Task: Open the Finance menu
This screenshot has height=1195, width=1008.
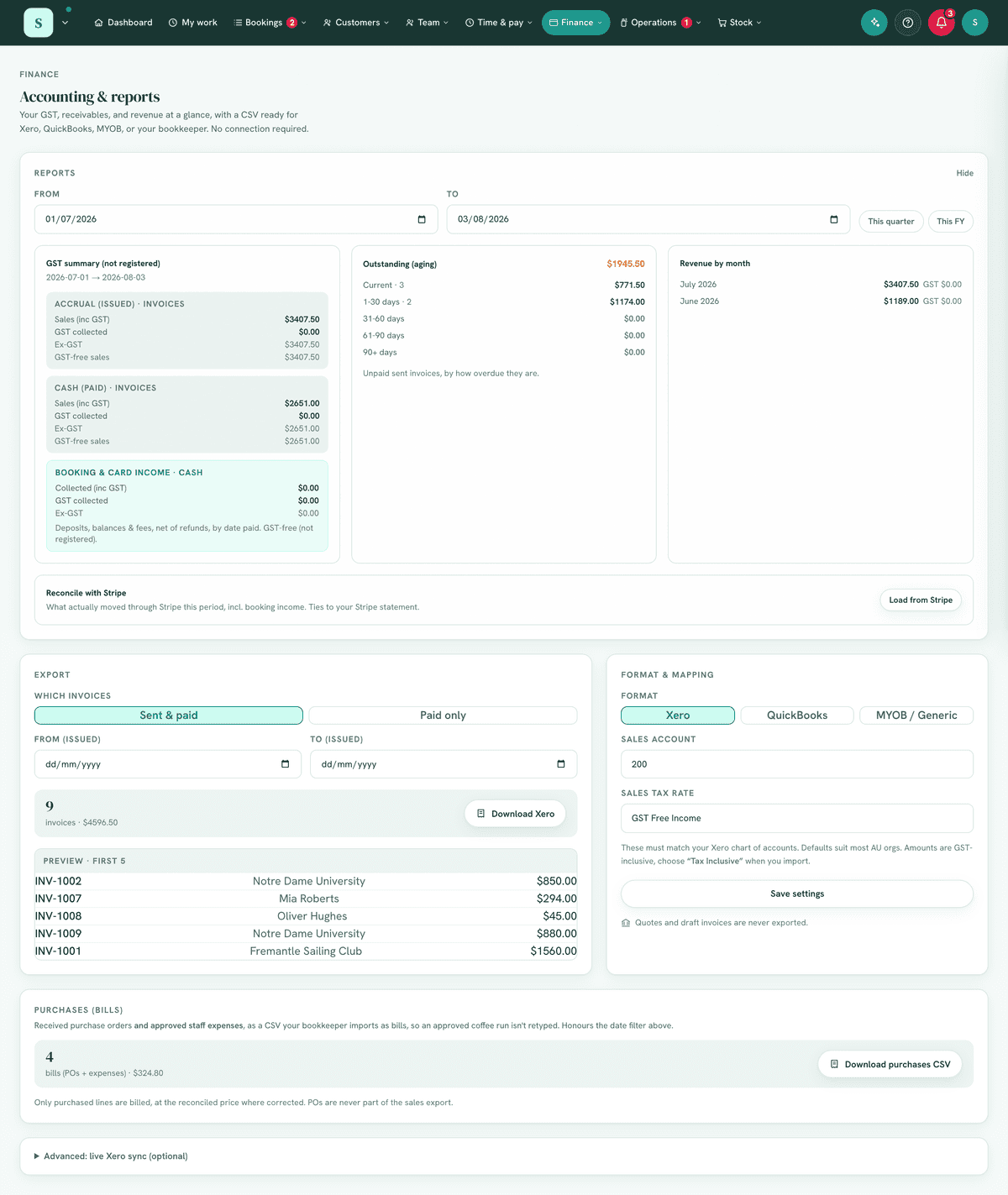Action: [x=575, y=23]
